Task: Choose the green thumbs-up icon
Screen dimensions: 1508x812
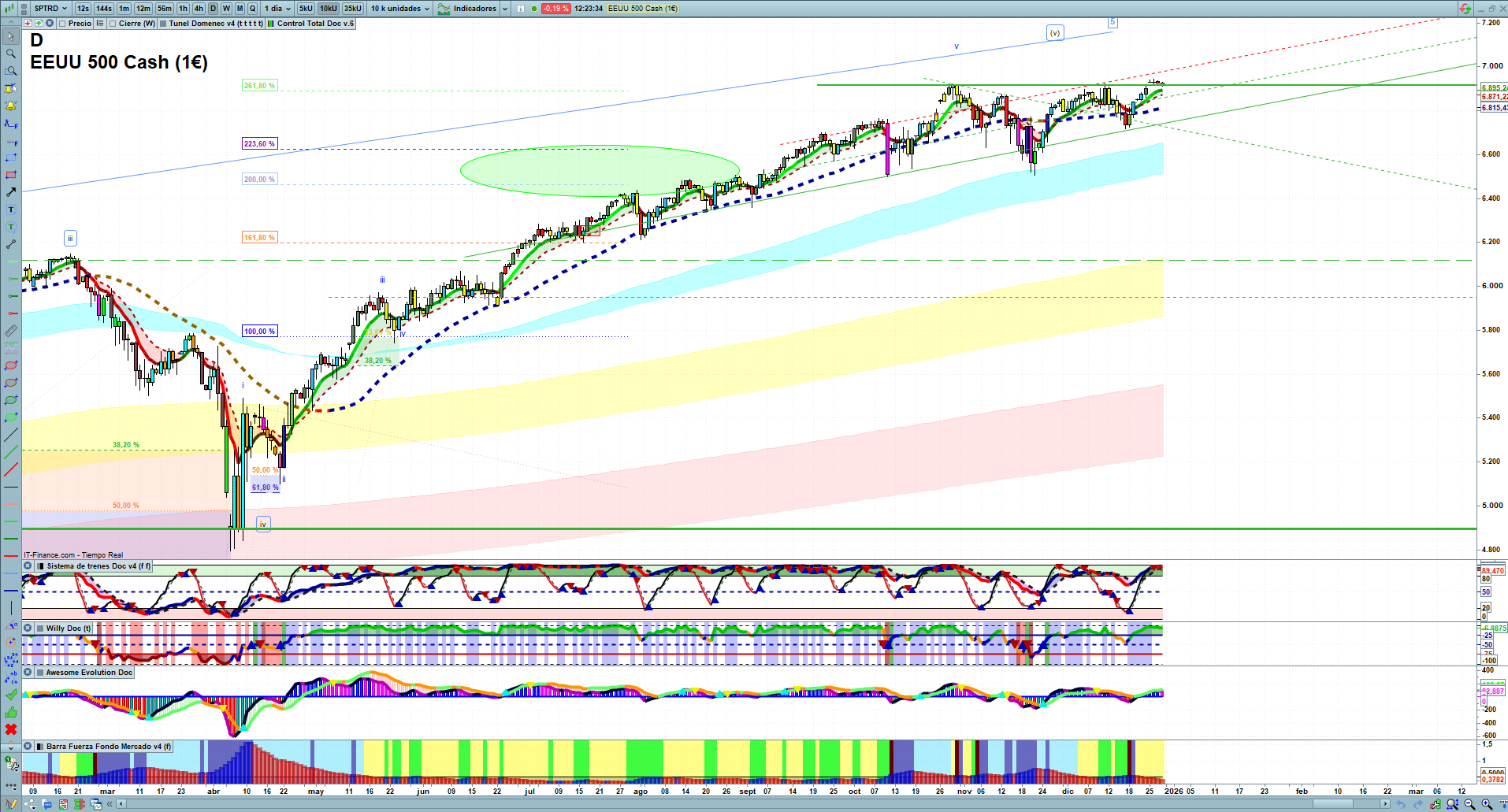Action: 11,712
